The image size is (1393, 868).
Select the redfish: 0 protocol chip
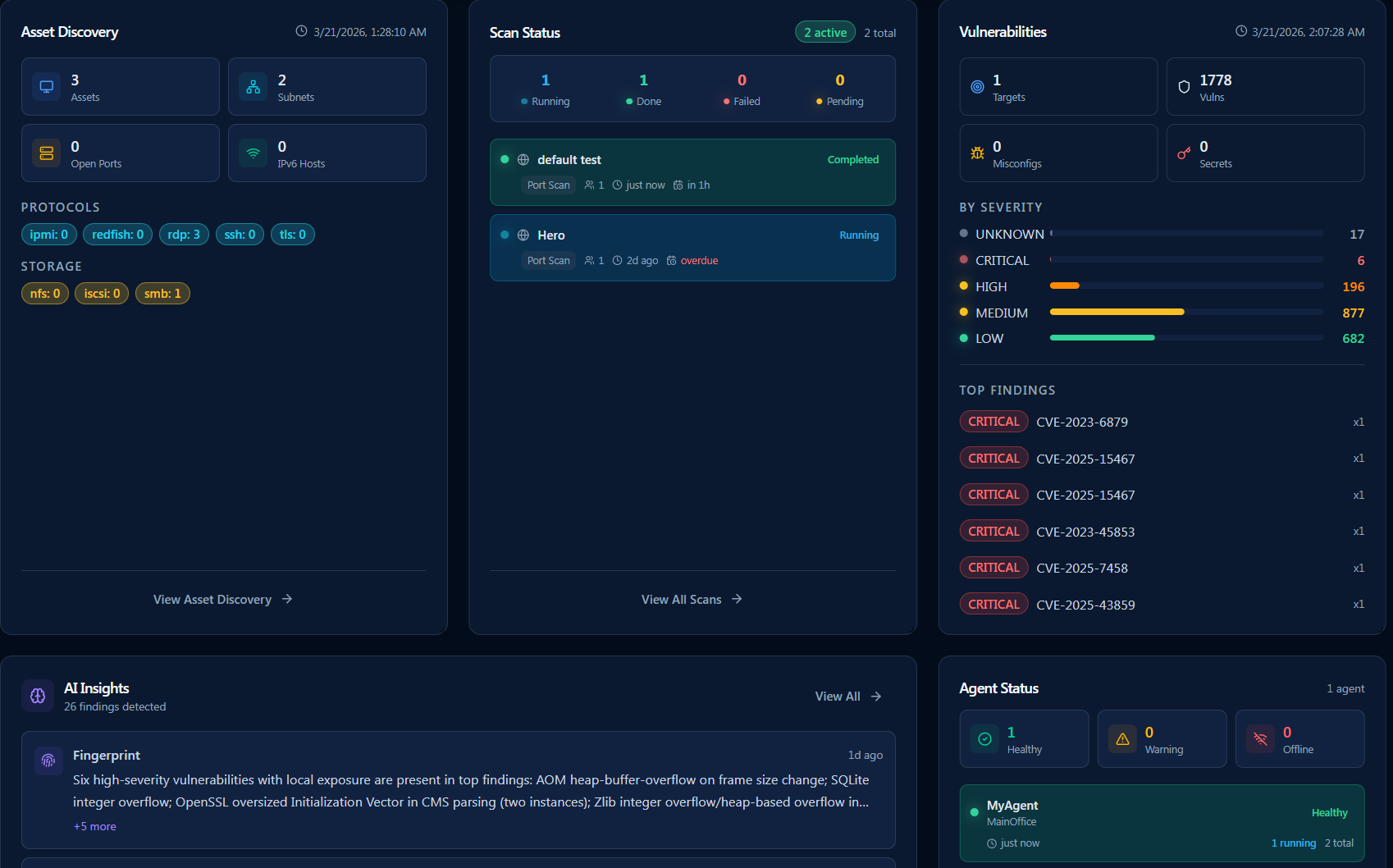click(x=118, y=235)
